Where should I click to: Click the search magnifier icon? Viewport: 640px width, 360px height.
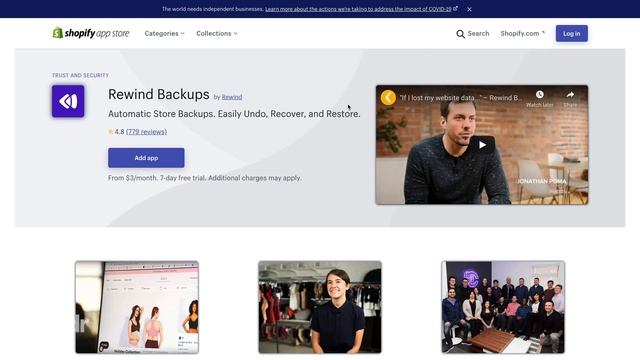(460, 34)
